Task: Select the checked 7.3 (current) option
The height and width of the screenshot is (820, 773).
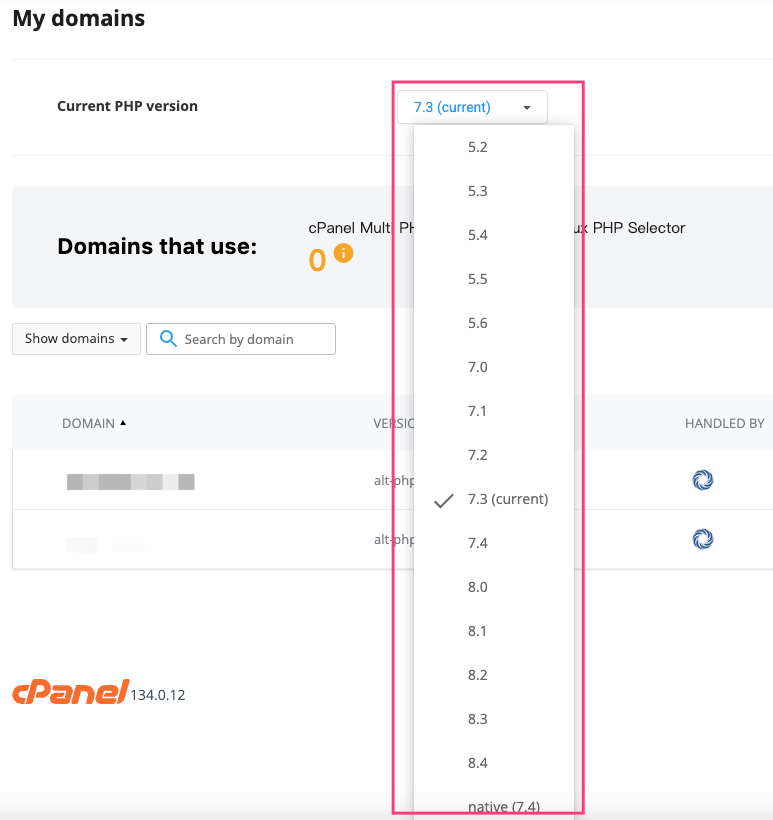Action: 508,499
